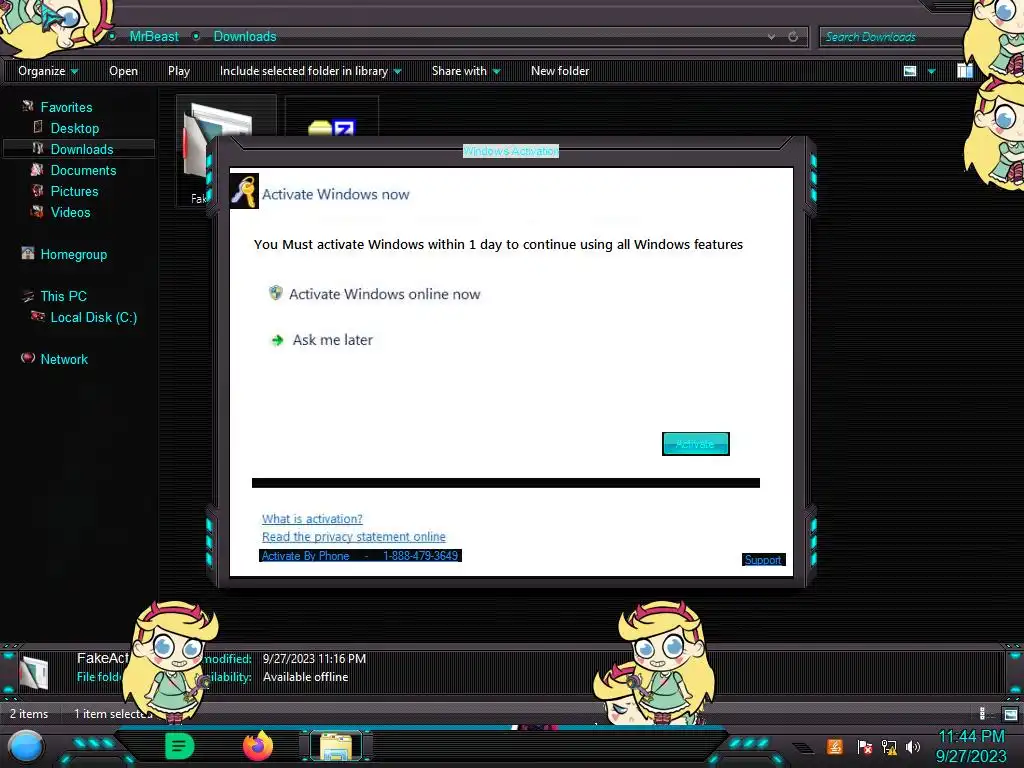Image resolution: width=1024 pixels, height=768 pixels.
Task: Click MrBeast in the address breadcrumb
Action: (153, 37)
